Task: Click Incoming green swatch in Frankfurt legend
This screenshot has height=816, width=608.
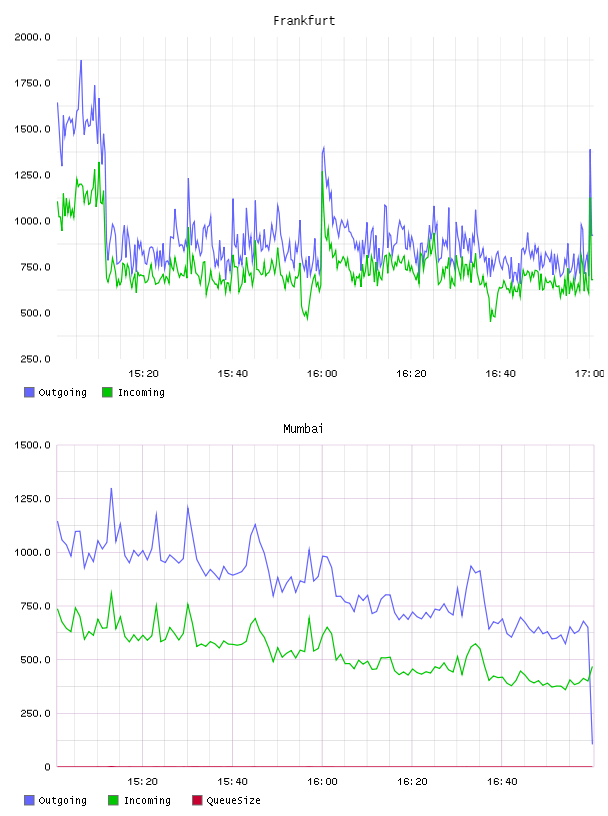Action: [107, 392]
